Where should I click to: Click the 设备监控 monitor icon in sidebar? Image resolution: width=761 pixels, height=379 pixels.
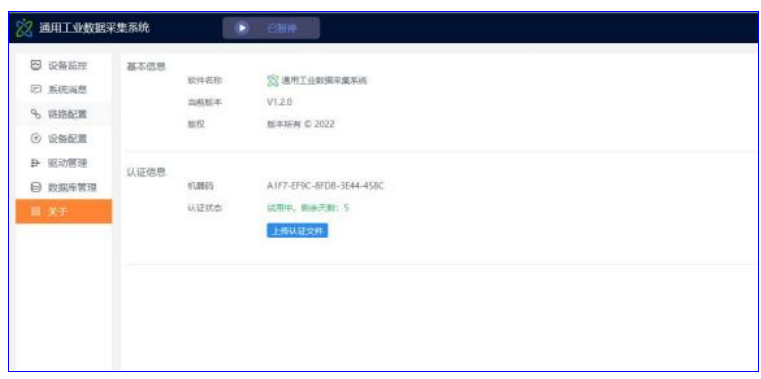click(x=36, y=65)
